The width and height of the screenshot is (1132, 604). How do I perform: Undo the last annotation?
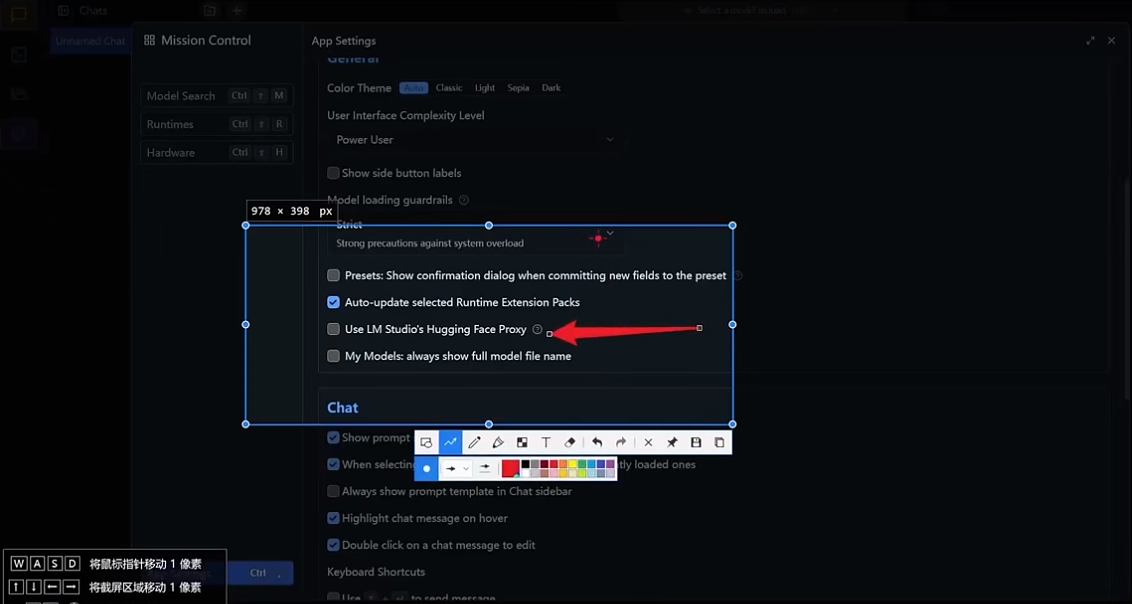point(597,442)
